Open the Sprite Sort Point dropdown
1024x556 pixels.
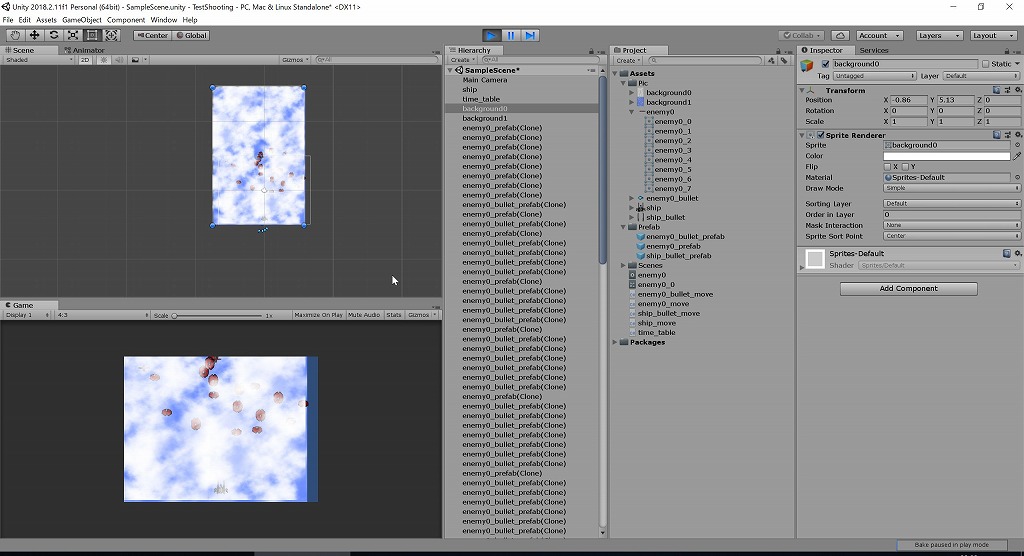tap(952, 236)
